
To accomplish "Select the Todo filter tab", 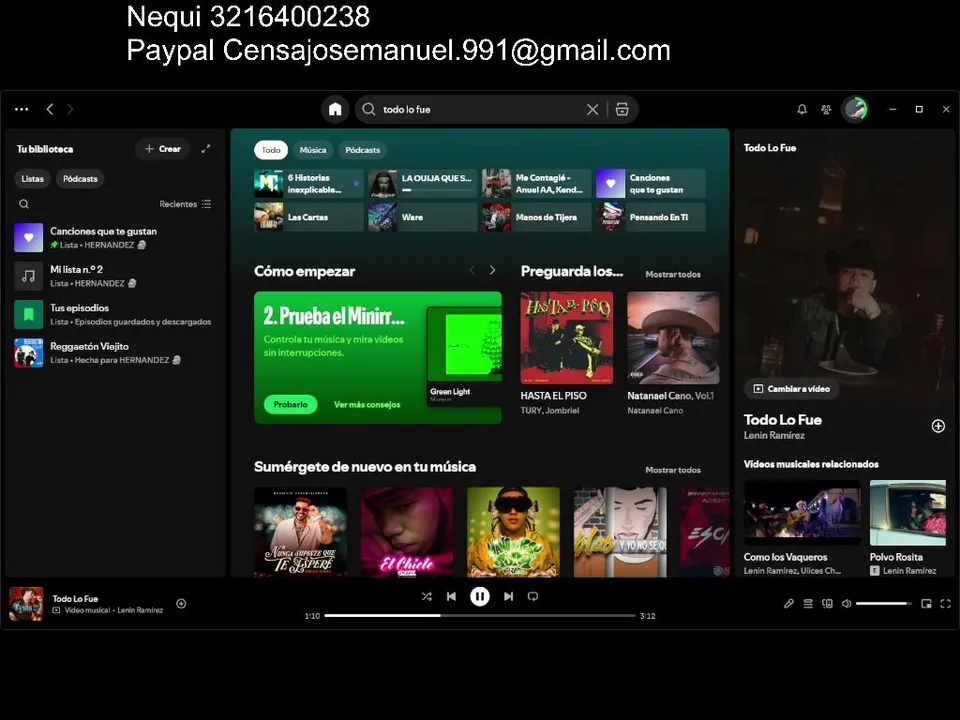I will (271, 150).
